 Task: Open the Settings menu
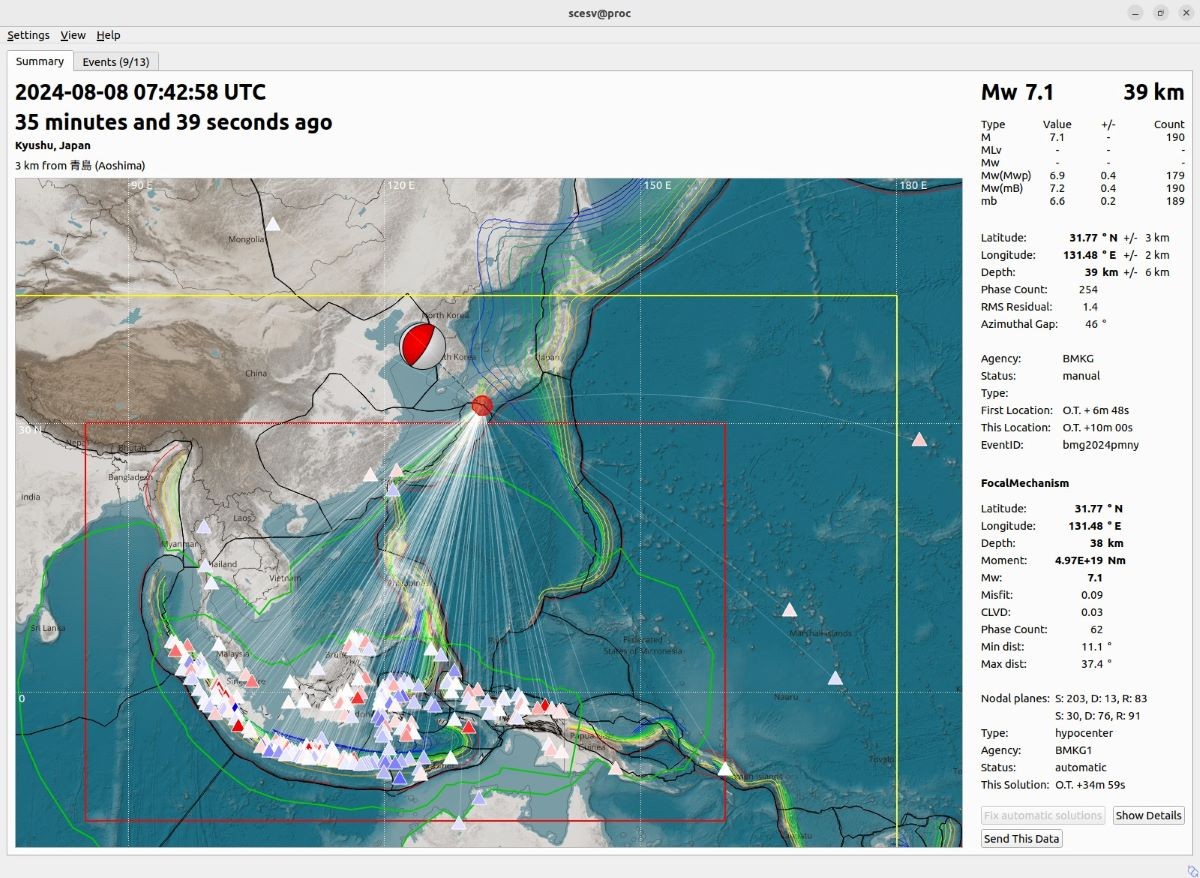click(28, 35)
